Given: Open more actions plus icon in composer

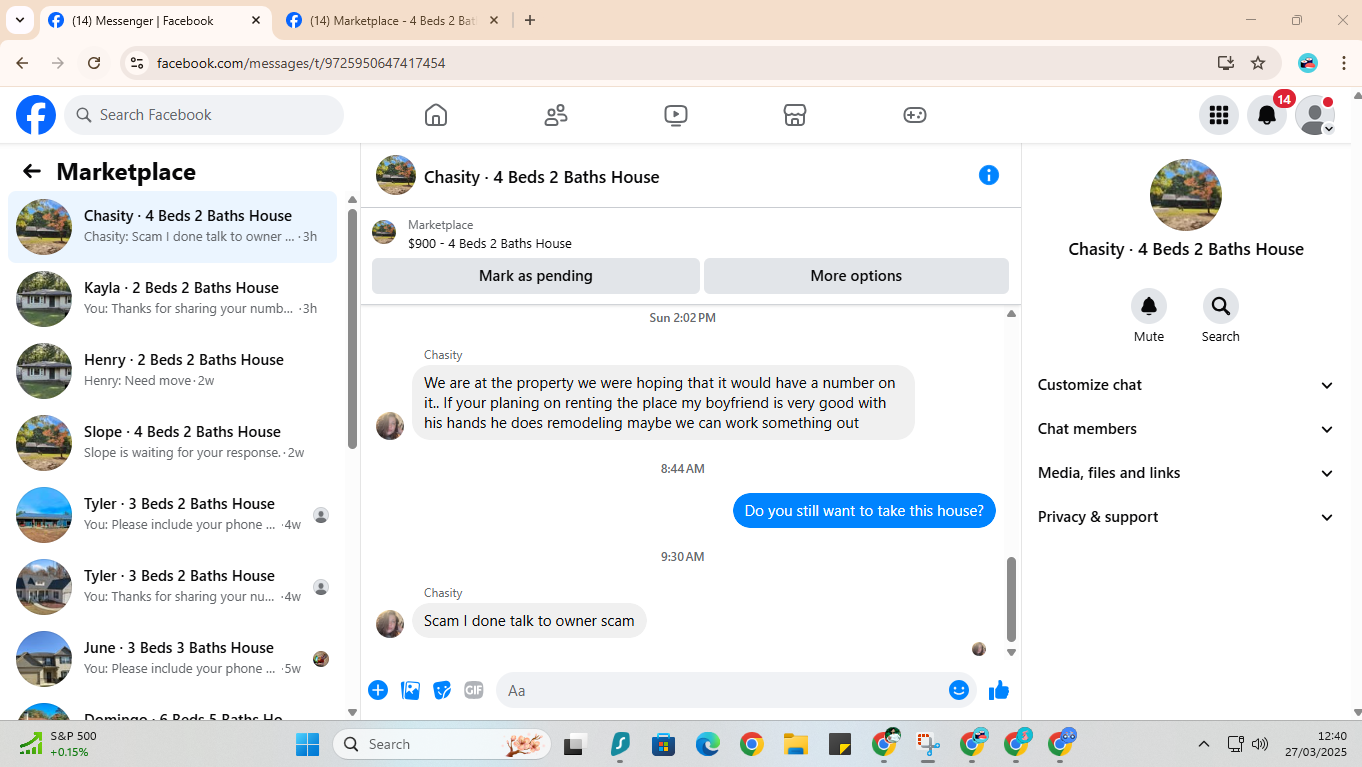Looking at the screenshot, I should click(x=378, y=690).
